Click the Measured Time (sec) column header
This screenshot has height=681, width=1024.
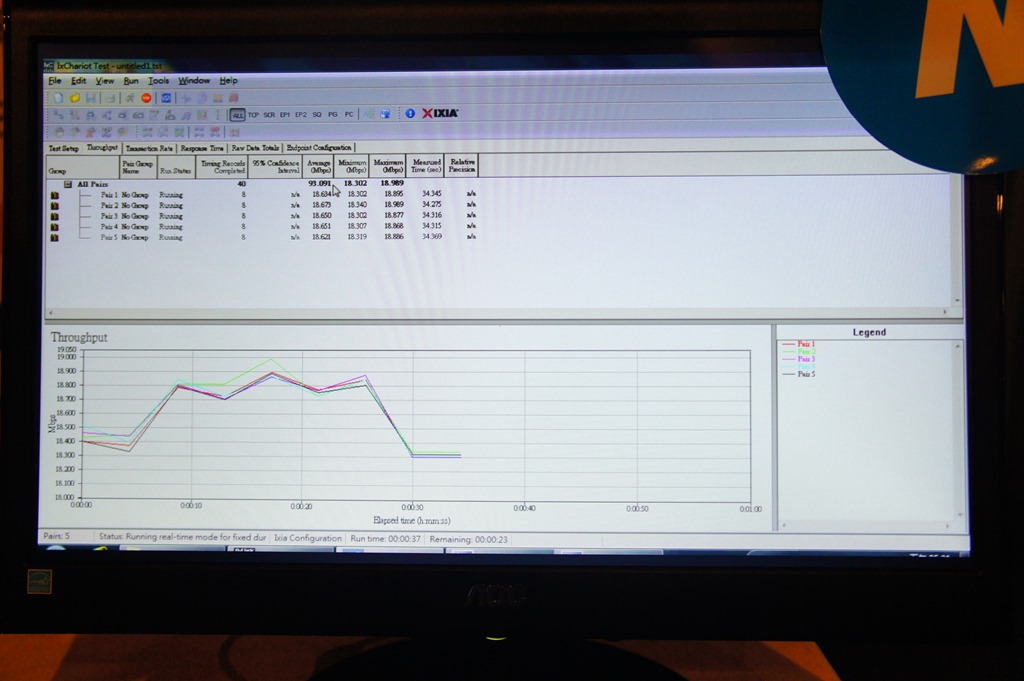pyautogui.click(x=426, y=166)
